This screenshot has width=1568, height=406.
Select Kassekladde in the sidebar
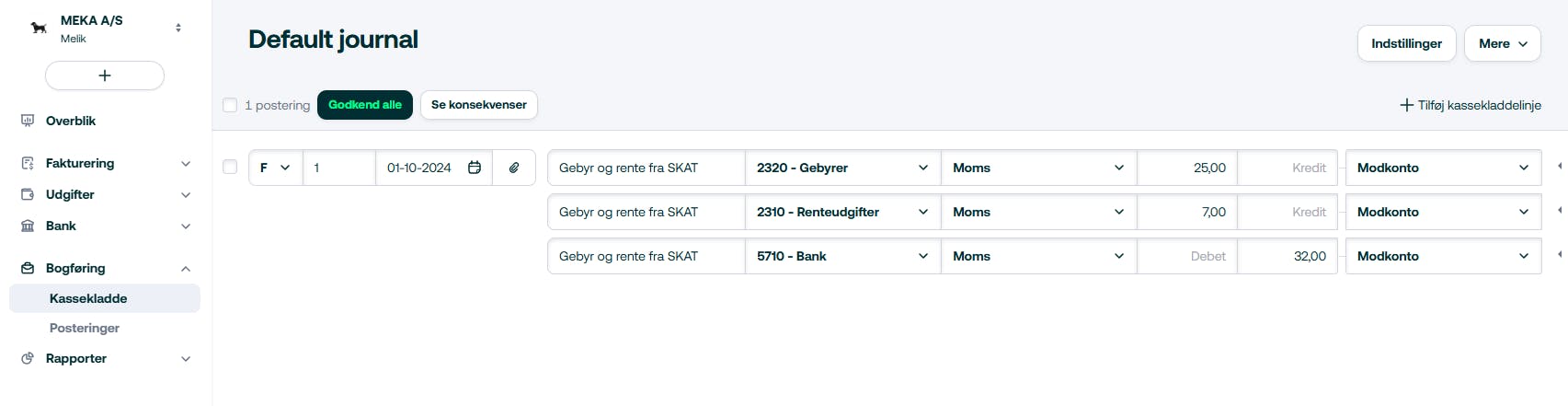coord(88,298)
